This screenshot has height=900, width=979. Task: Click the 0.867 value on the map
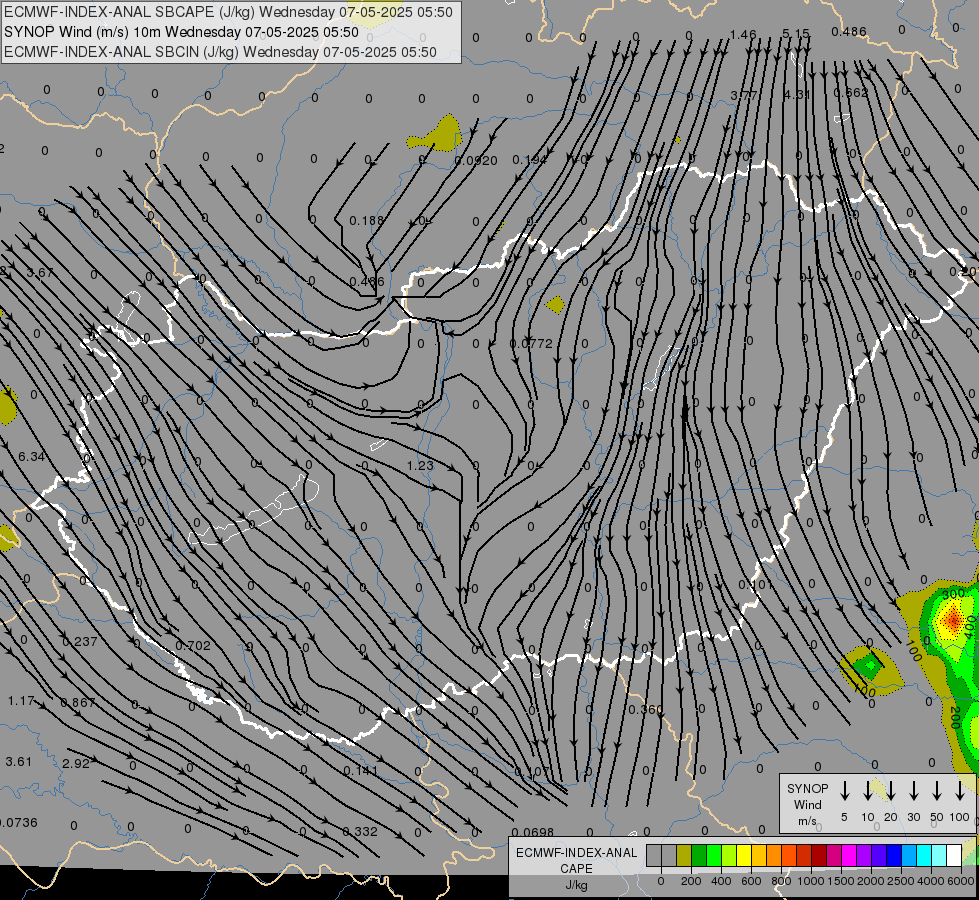coord(78,703)
